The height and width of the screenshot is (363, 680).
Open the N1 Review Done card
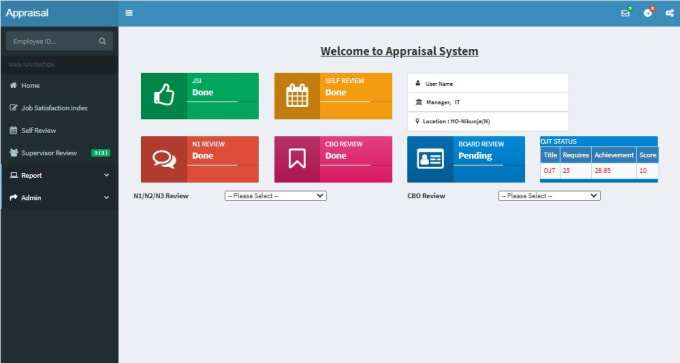point(199,159)
